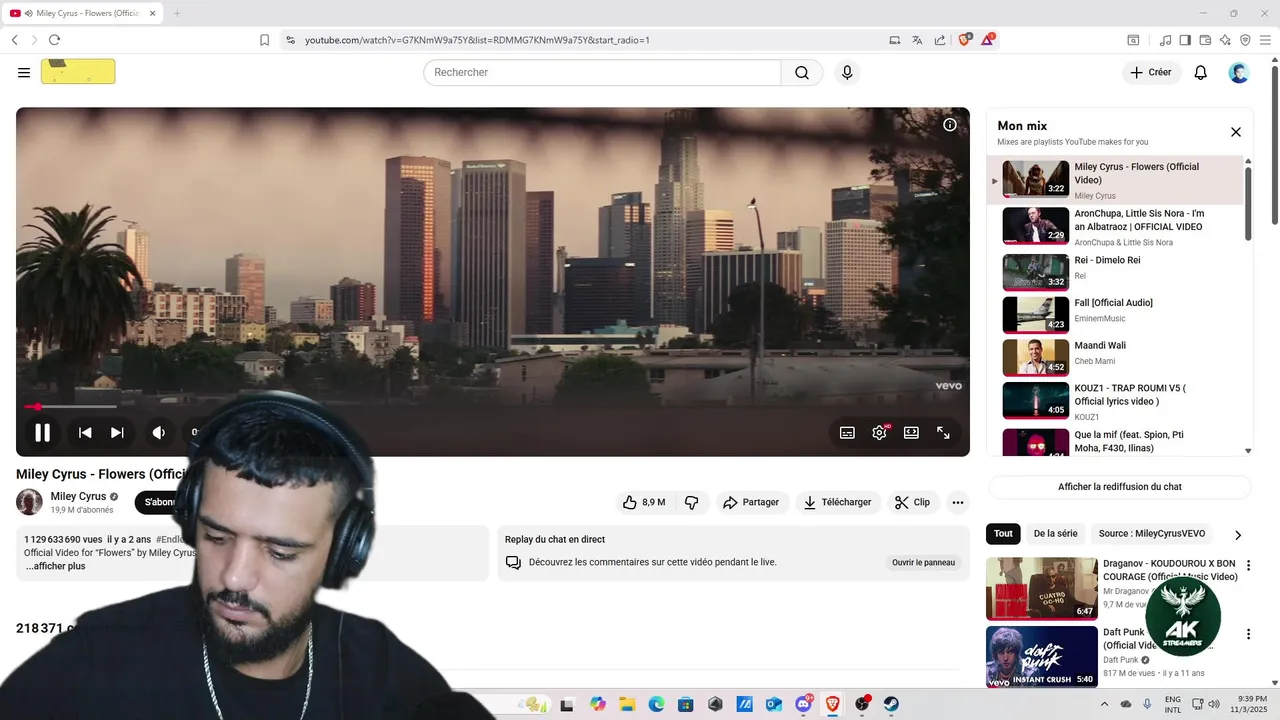Open the Miley Cyrus channel name
1280x720 pixels.
(78, 496)
